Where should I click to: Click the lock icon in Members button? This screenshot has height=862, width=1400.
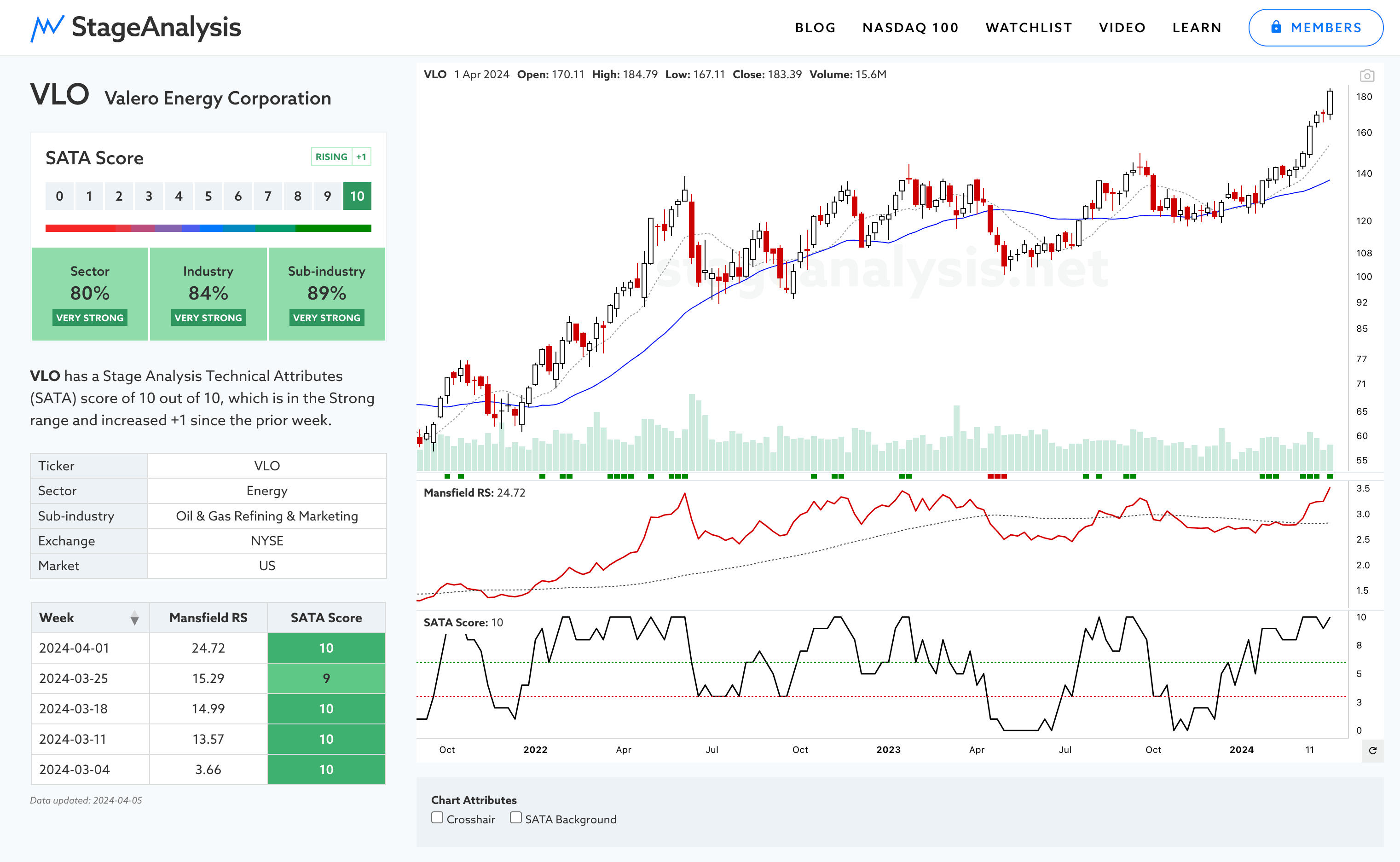pos(1276,27)
